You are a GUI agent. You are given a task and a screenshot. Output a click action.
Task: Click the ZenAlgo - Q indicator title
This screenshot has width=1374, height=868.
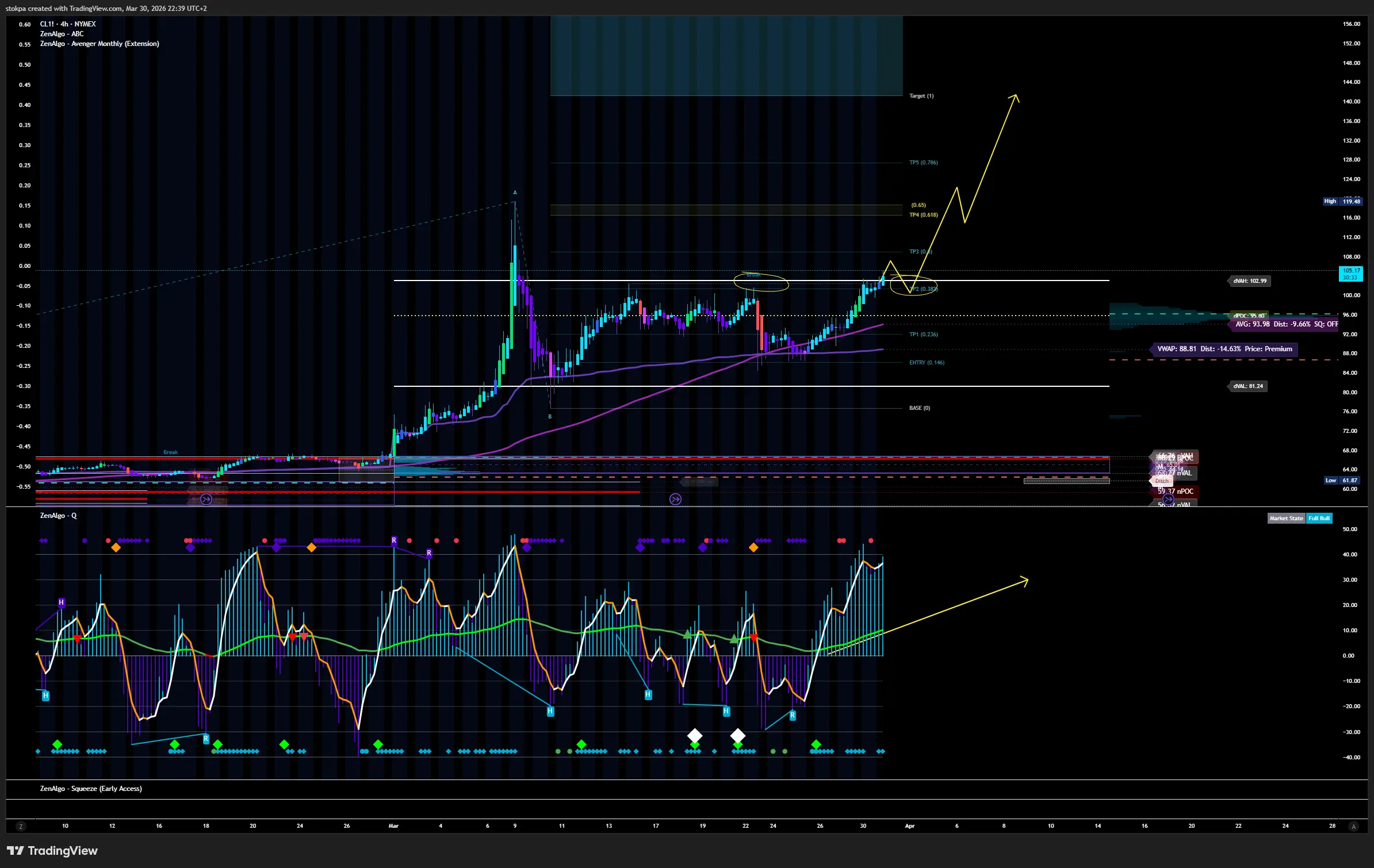click(58, 516)
